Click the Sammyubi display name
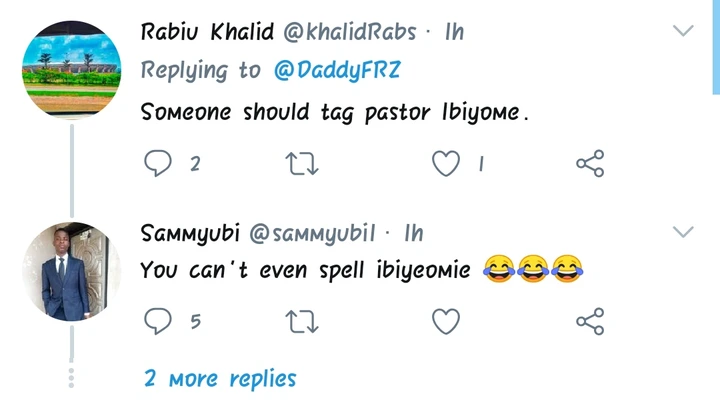This screenshot has height=410, width=720. pos(188,234)
